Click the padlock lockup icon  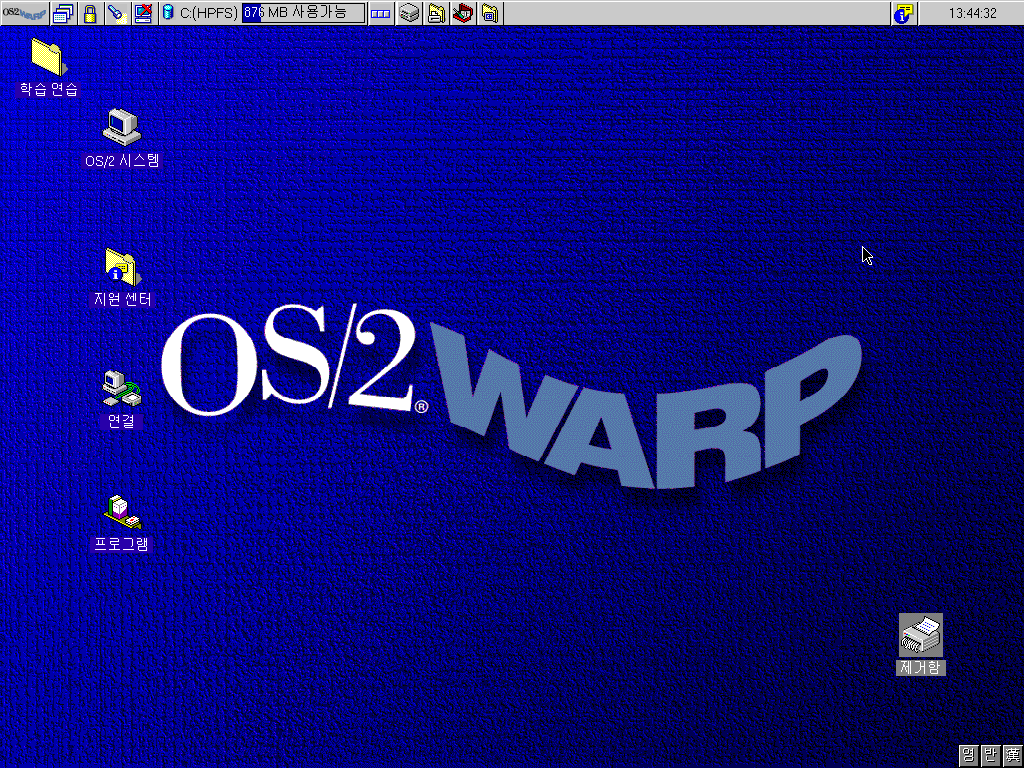(x=90, y=13)
